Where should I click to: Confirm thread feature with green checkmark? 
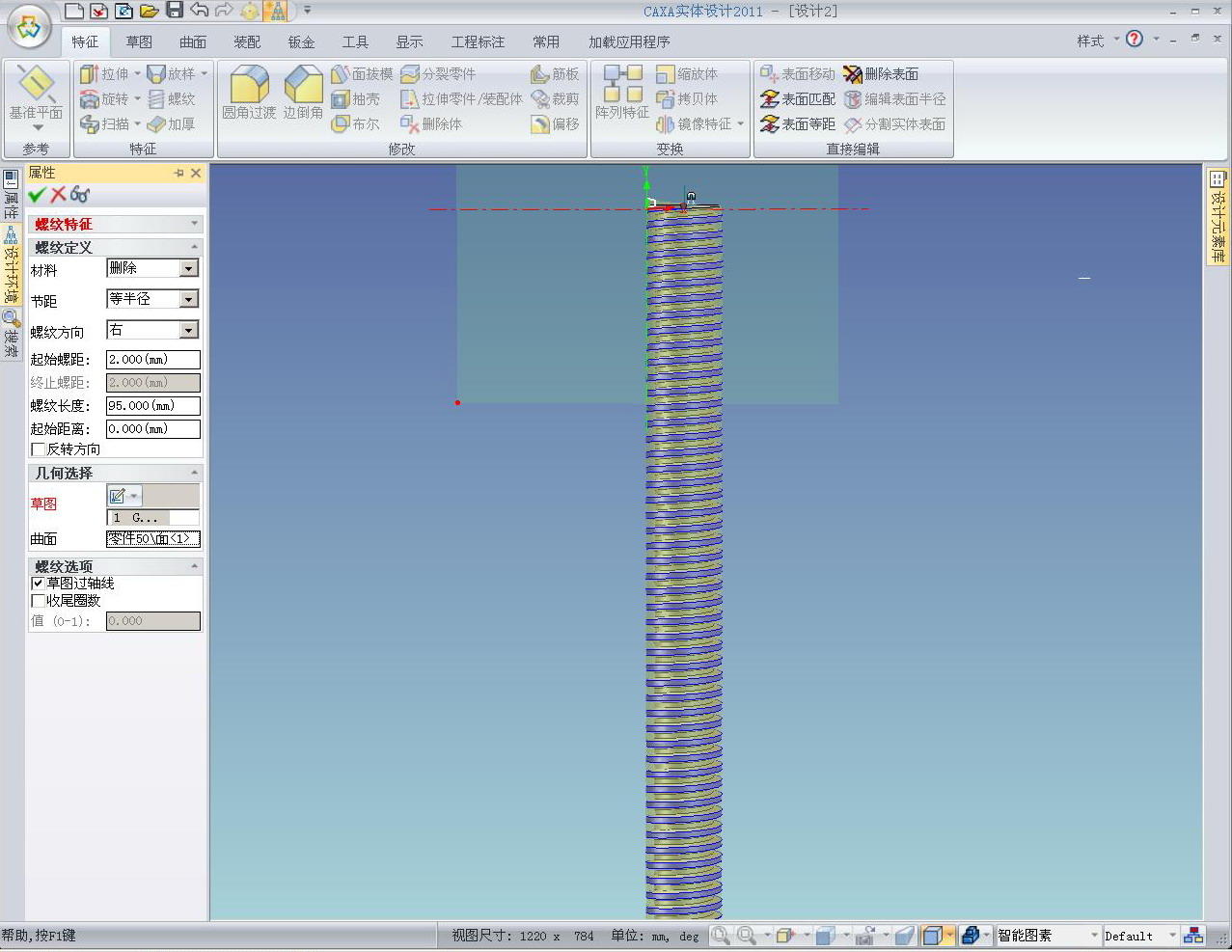click(x=37, y=195)
